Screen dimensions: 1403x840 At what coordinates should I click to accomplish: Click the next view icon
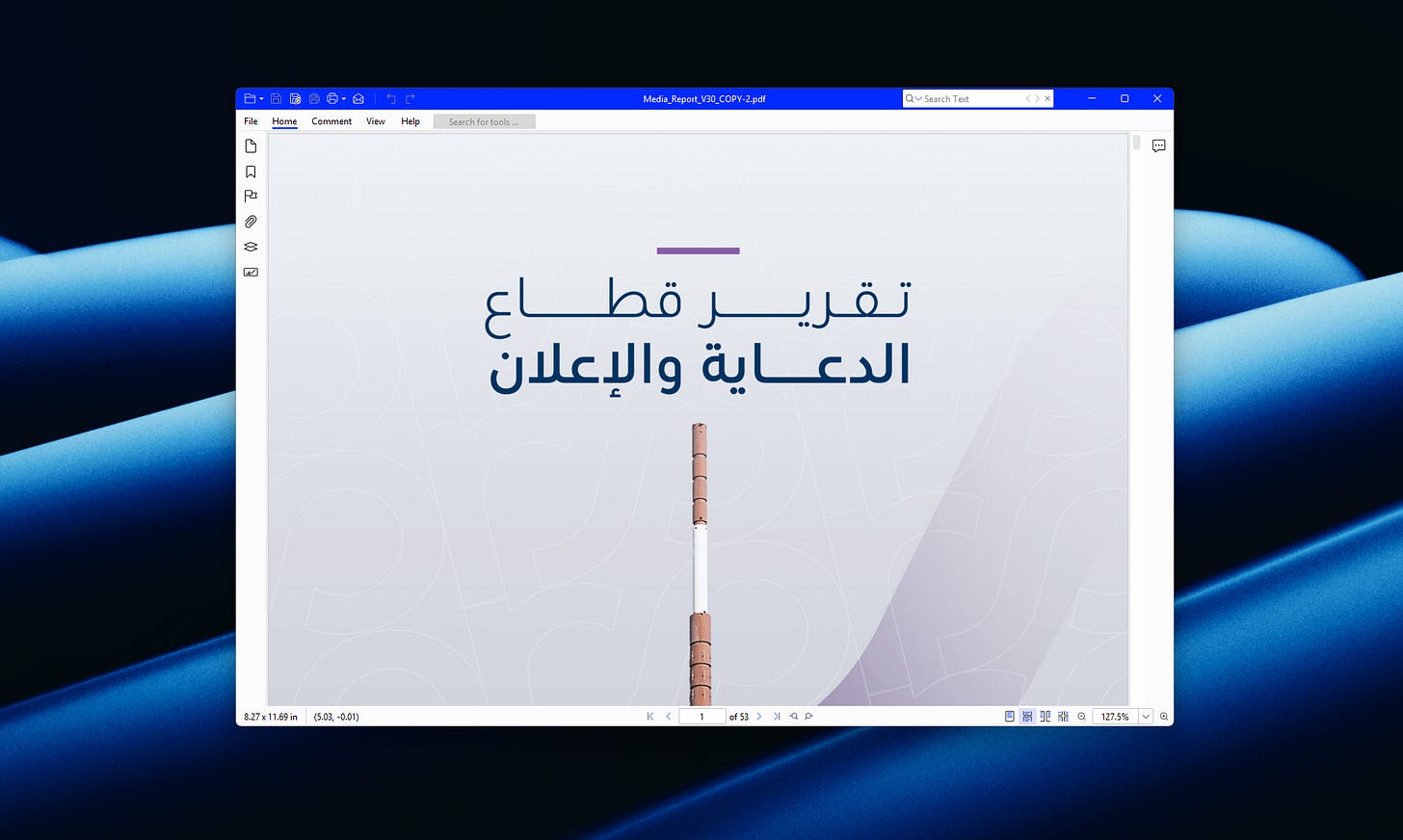pyautogui.click(x=809, y=717)
